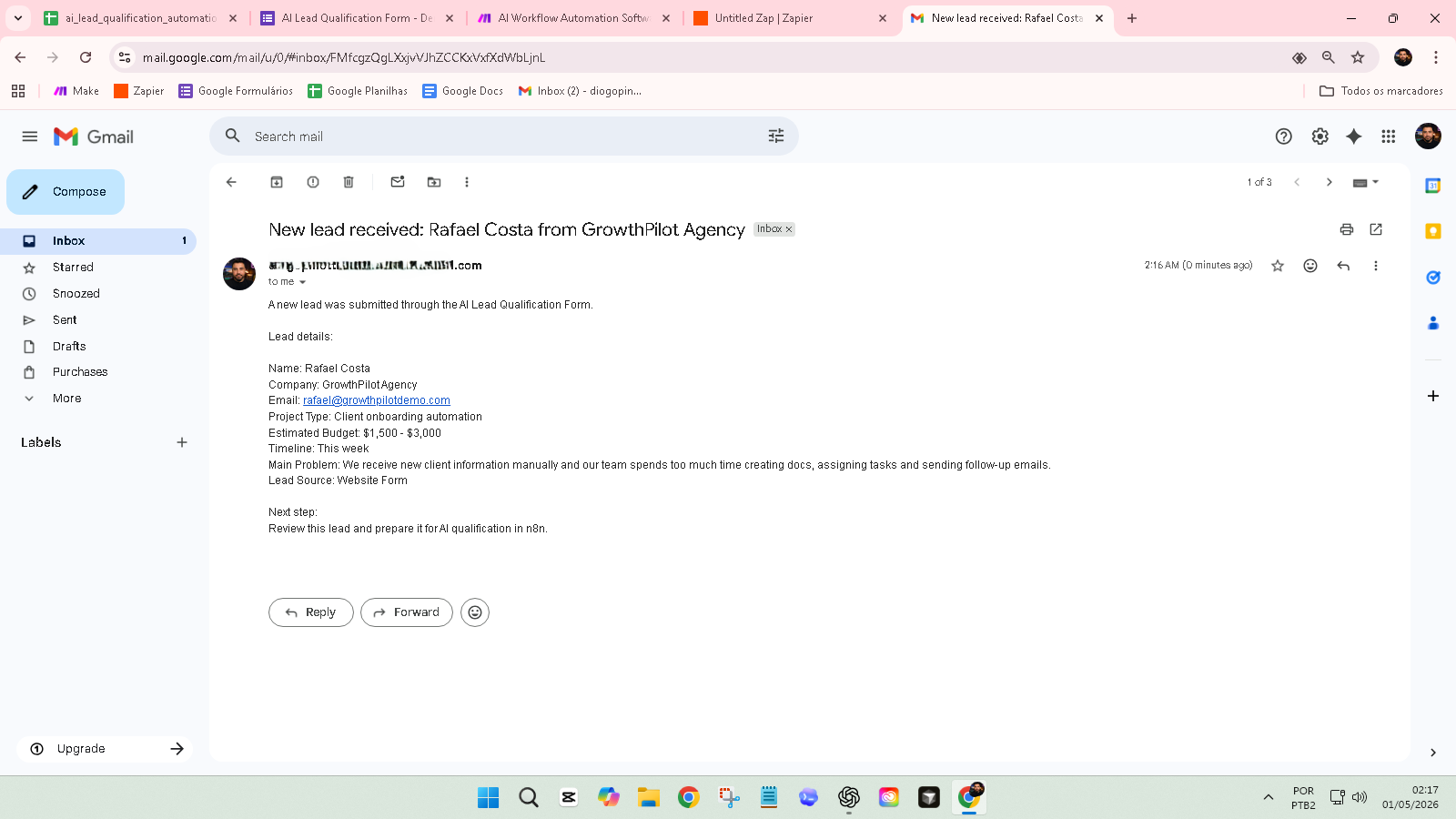
Task: Open File Explorer from taskbar
Action: (649, 798)
